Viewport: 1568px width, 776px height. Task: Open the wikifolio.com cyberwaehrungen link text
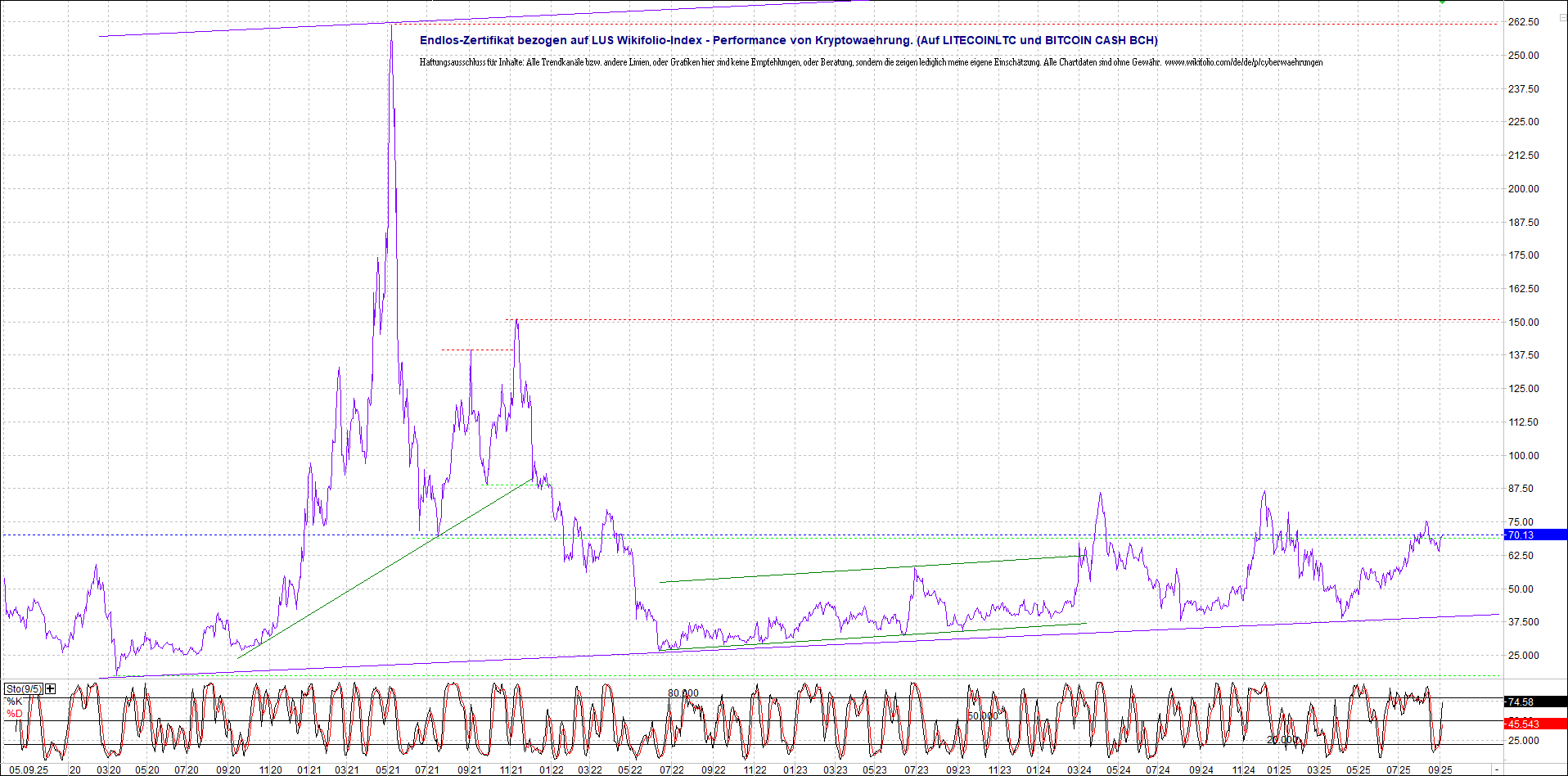tap(1243, 62)
